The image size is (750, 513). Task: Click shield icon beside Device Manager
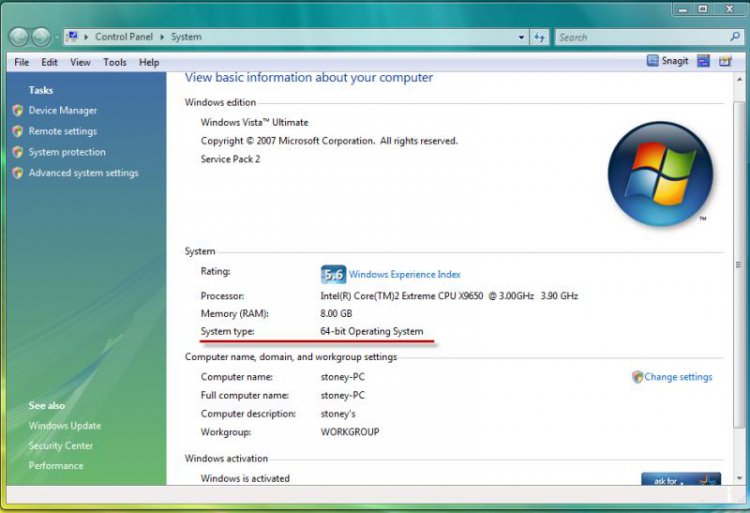tap(18, 110)
